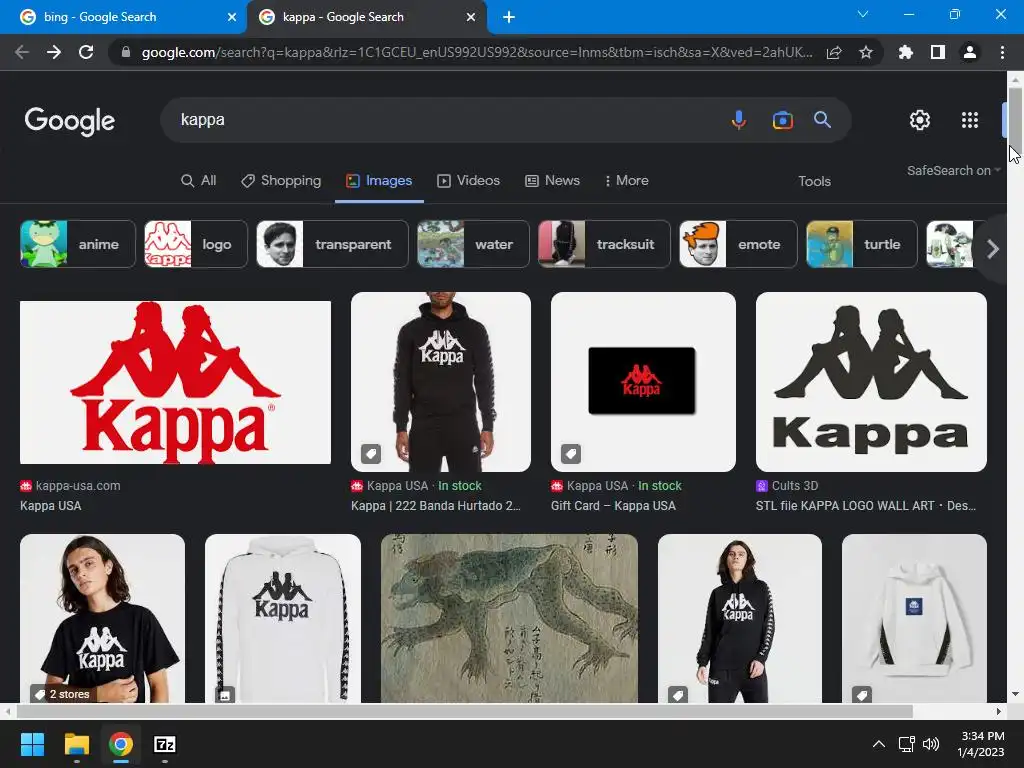Click the site security lock icon
Viewport: 1024px width, 768px height.
126,52
